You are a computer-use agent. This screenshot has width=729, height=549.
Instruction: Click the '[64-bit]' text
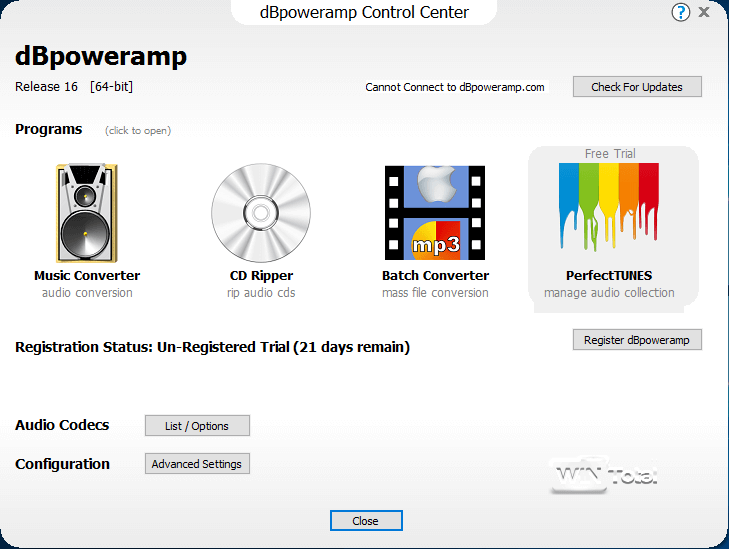[112, 87]
